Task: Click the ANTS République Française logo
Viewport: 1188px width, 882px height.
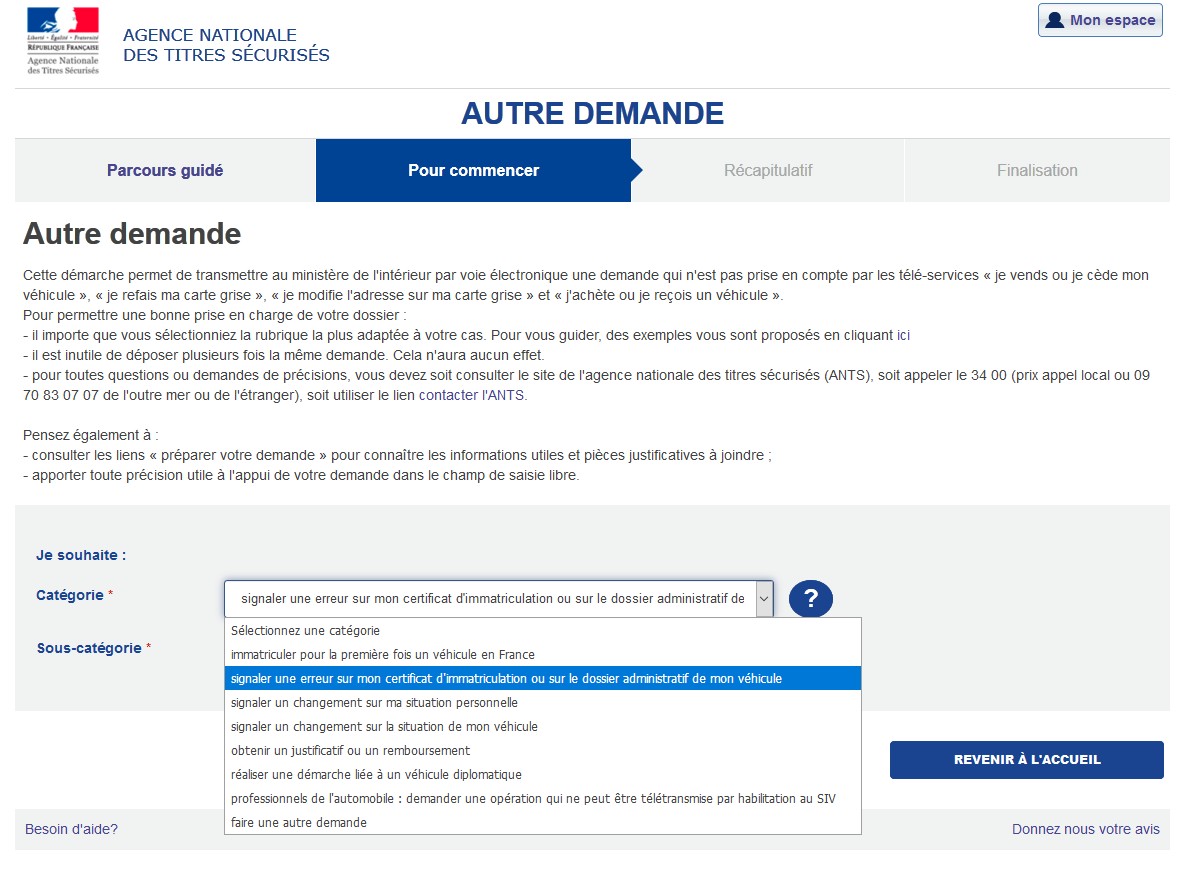Action: (x=63, y=41)
